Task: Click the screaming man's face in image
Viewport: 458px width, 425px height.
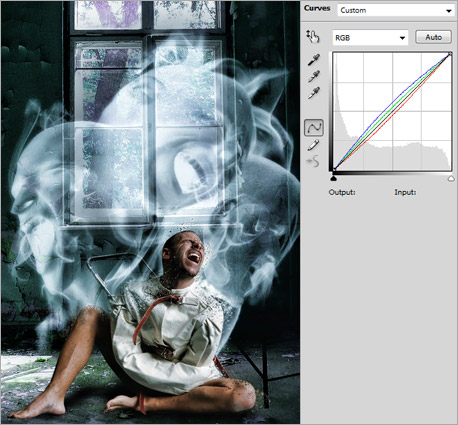Action: click(187, 254)
